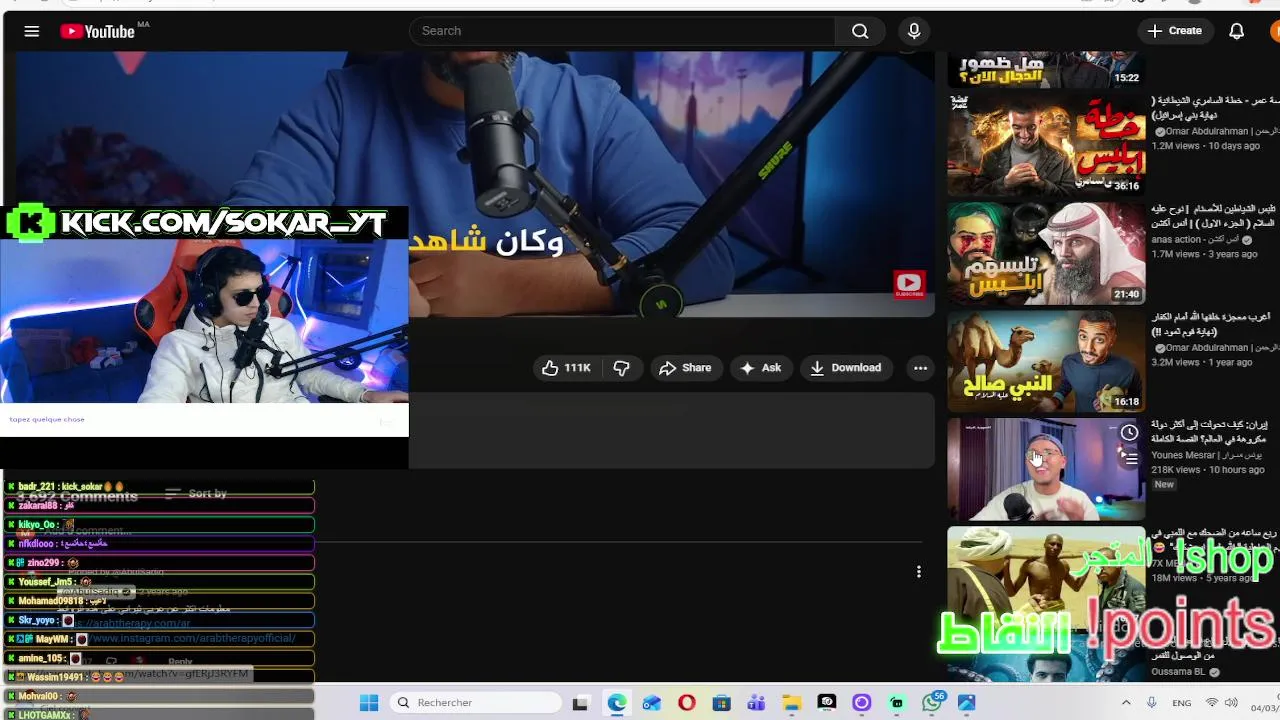Open Microsoft Teams from taskbar
Screen dimensions: 1280x720
pos(756,703)
